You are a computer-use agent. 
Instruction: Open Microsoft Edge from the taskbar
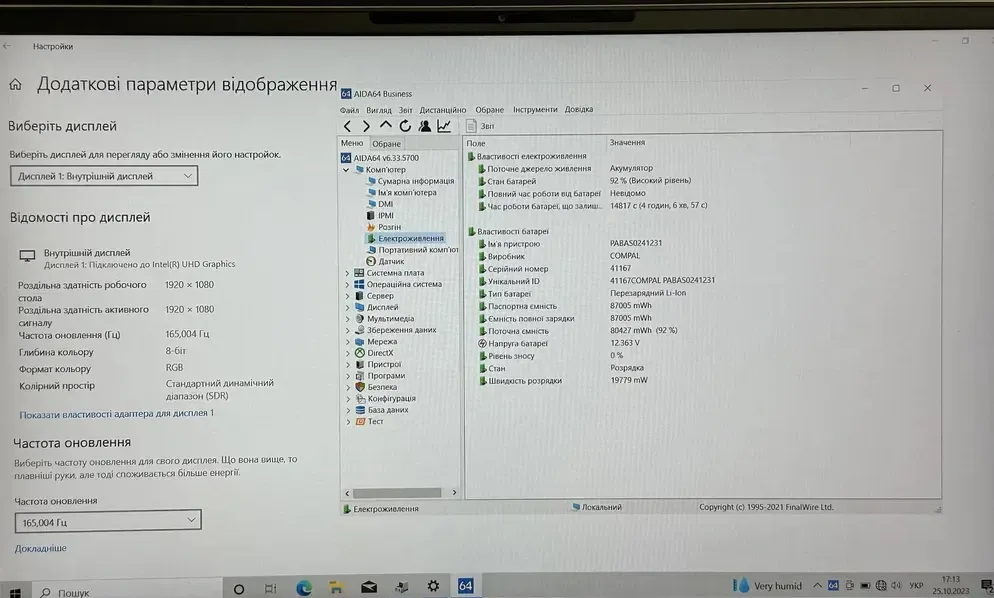click(304, 587)
